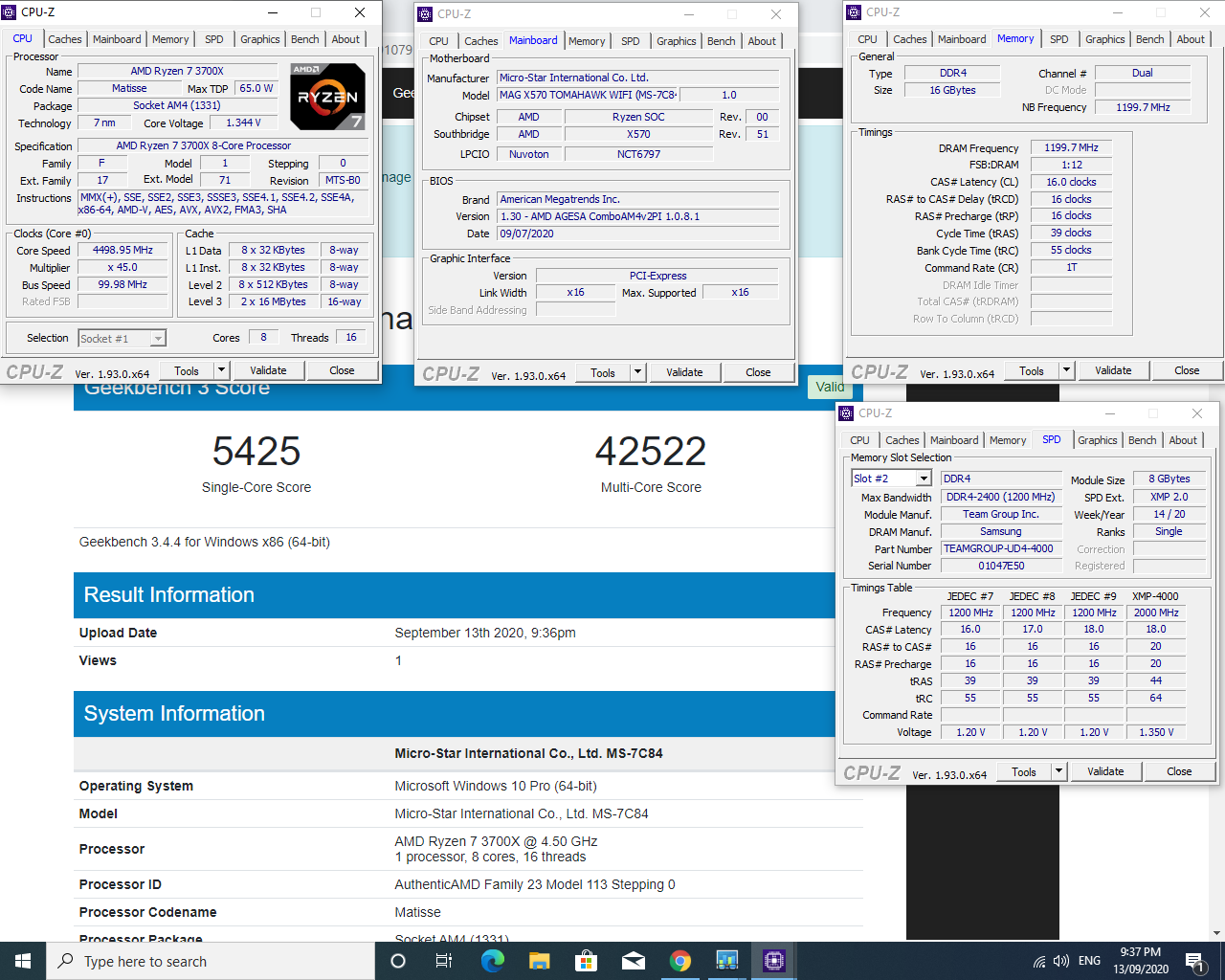1225x980 pixels.
Task: Click the DRAM Frequency value 1199.7 MHz in Timings
Action: pos(1072,147)
